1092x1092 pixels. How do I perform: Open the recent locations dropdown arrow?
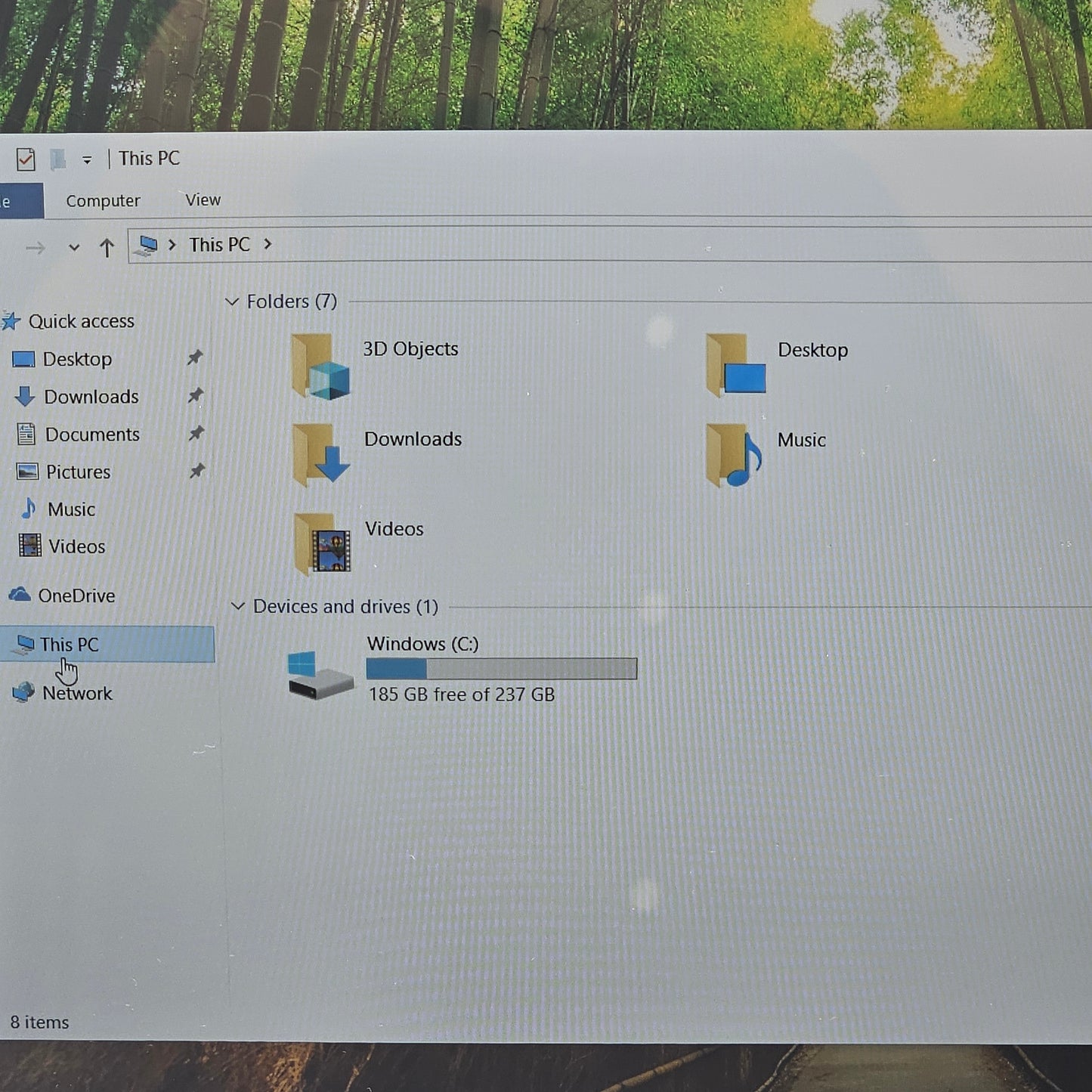click(x=73, y=247)
